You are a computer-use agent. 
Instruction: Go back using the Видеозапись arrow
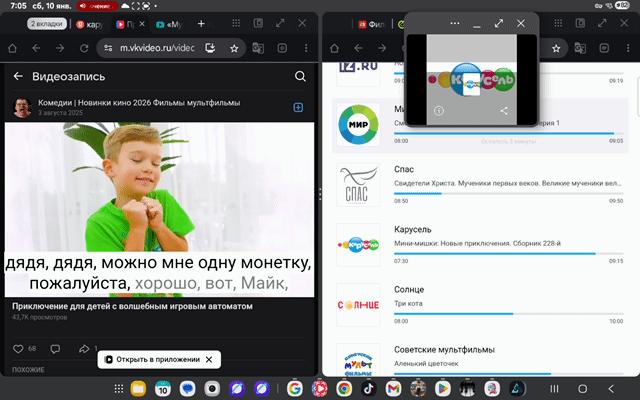18,76
